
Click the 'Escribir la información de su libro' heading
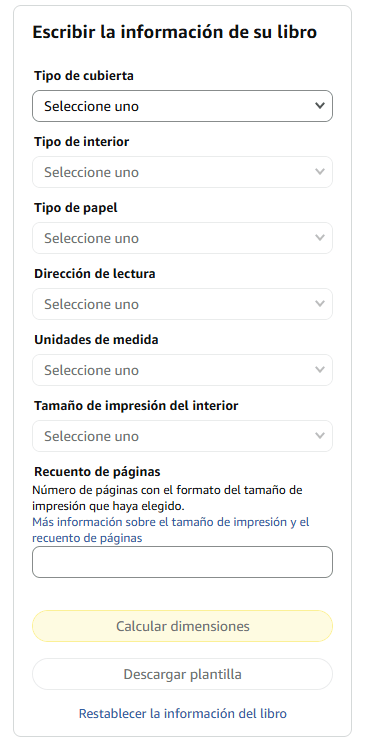[175, 32]
